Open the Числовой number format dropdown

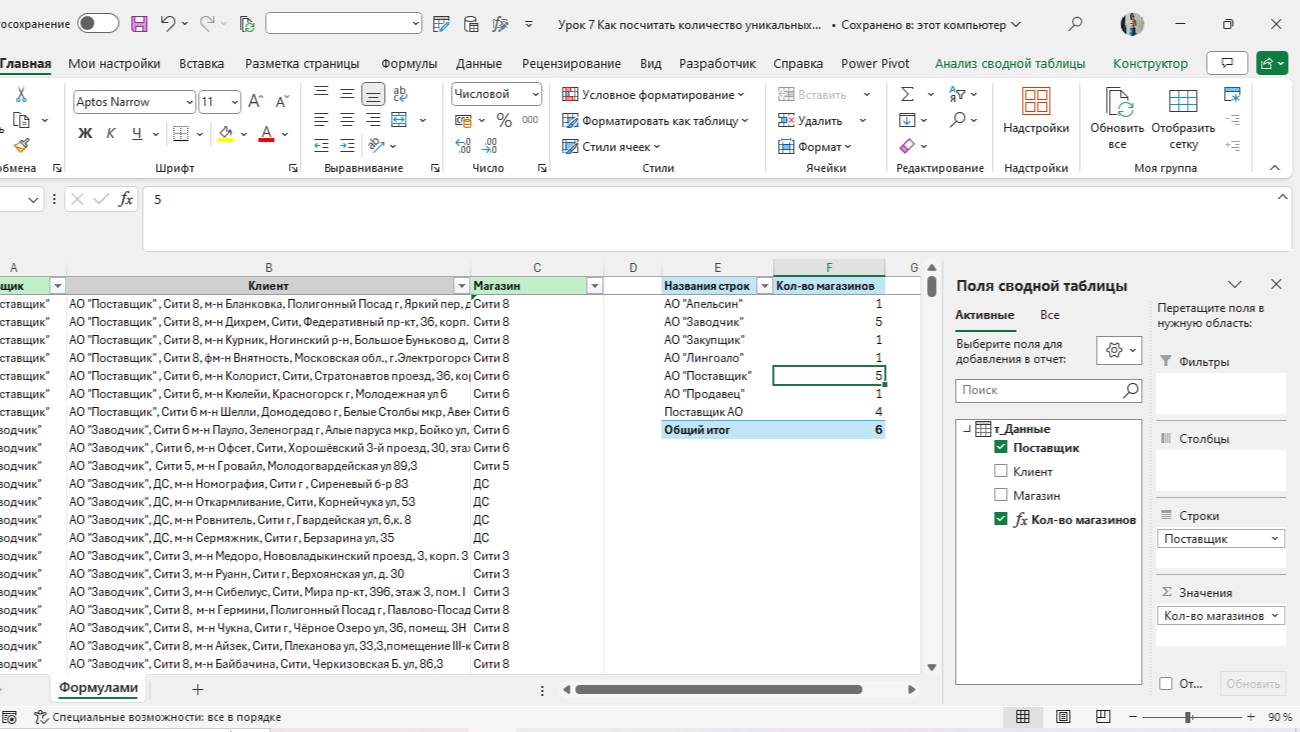(x=535, y=94)
